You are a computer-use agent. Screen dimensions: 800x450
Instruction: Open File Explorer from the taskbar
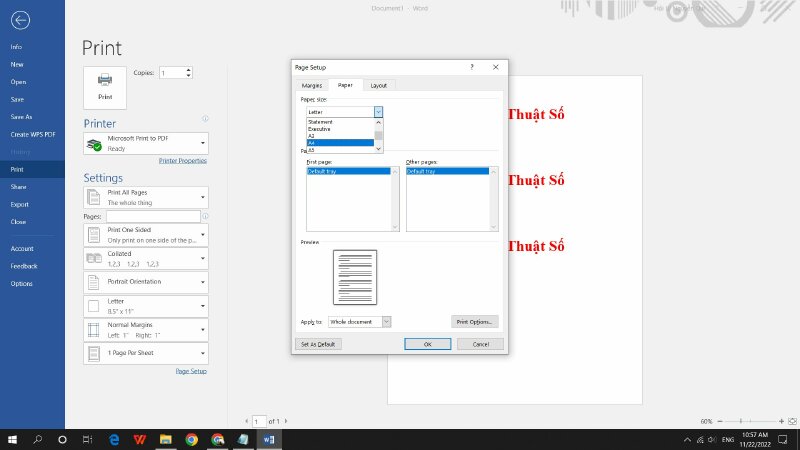(165, 439)
